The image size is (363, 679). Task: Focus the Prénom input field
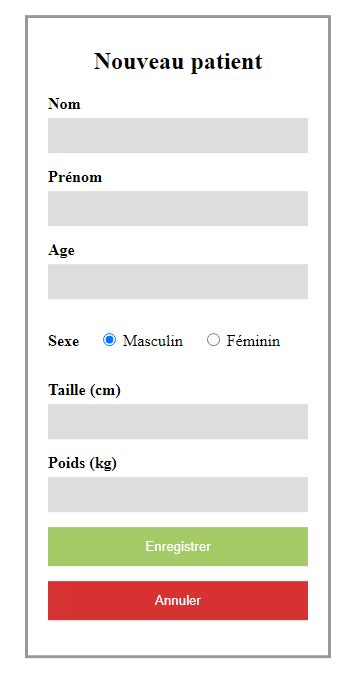(178, 208)
